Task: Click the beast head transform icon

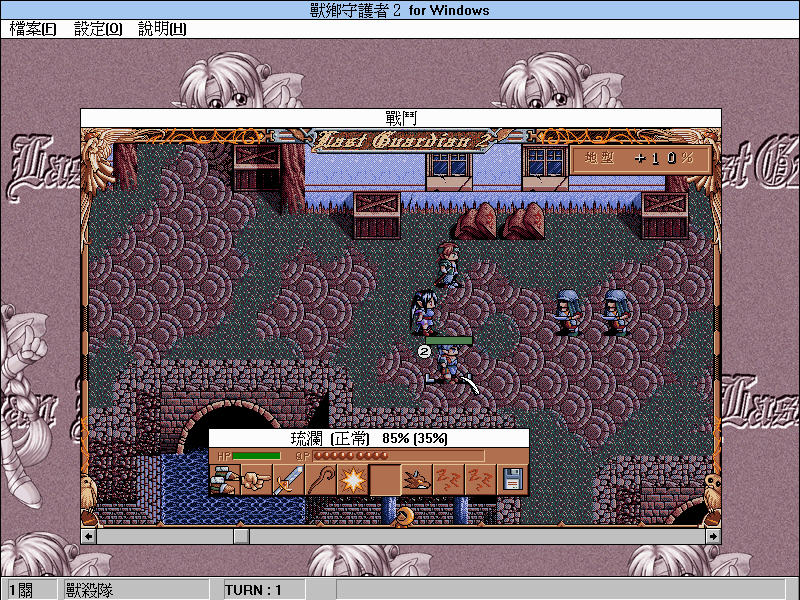Action: click(x=416, y=480)
